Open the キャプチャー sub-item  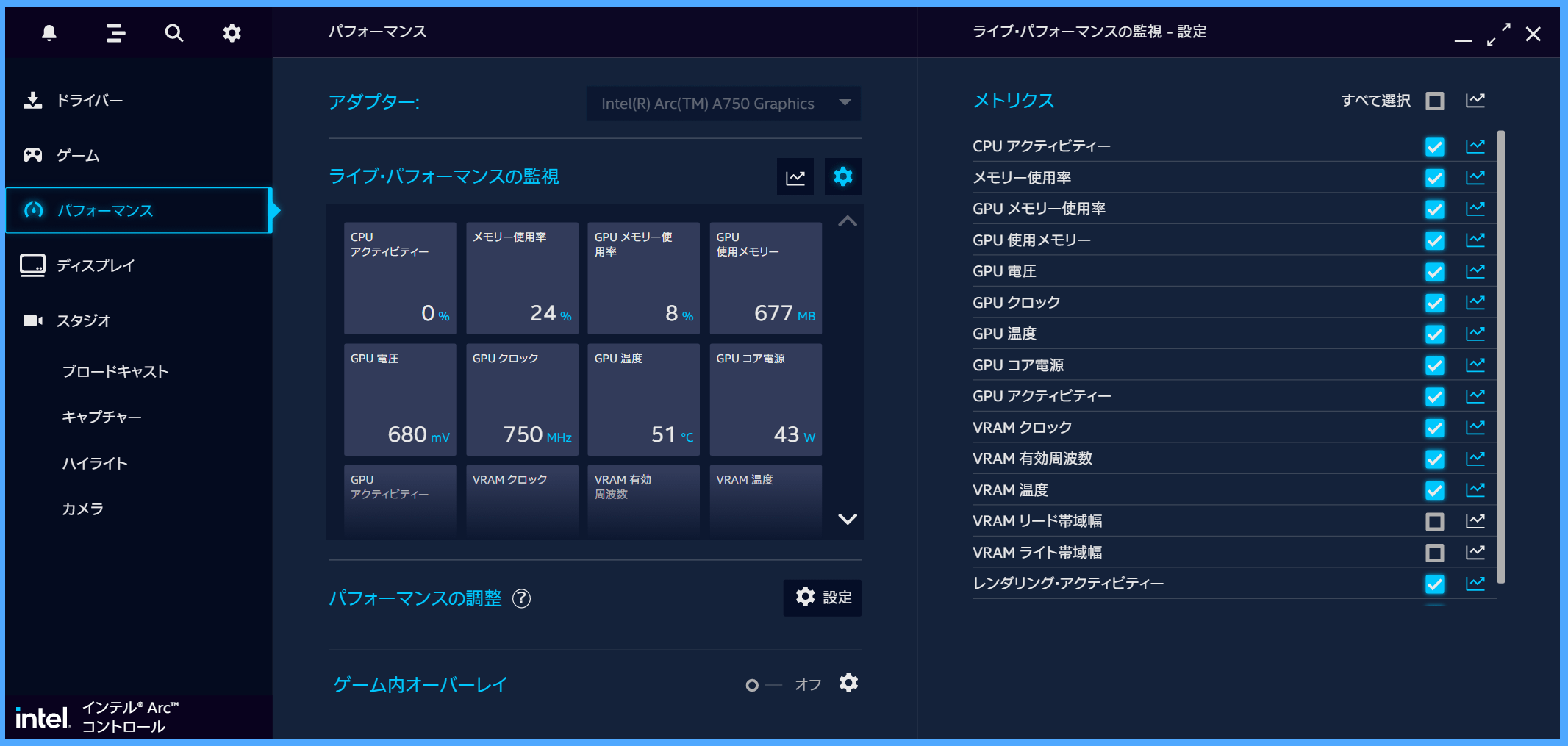[101, 417]
